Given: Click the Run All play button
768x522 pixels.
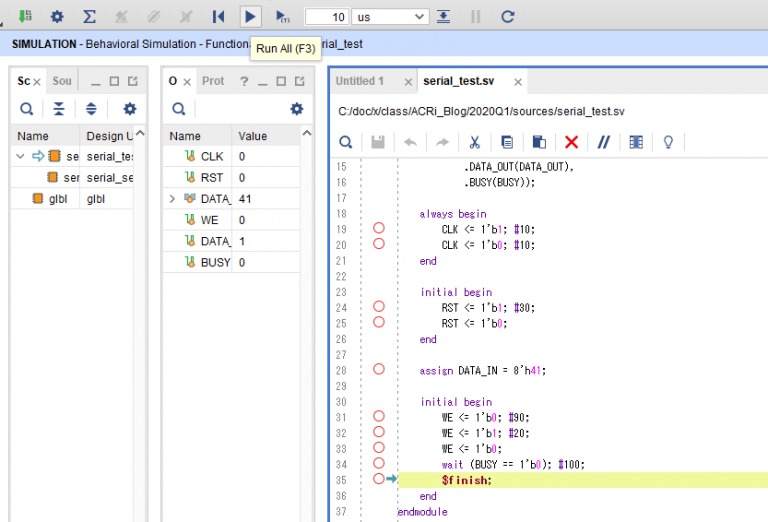Looking at the screenshot, I should 250,16.
